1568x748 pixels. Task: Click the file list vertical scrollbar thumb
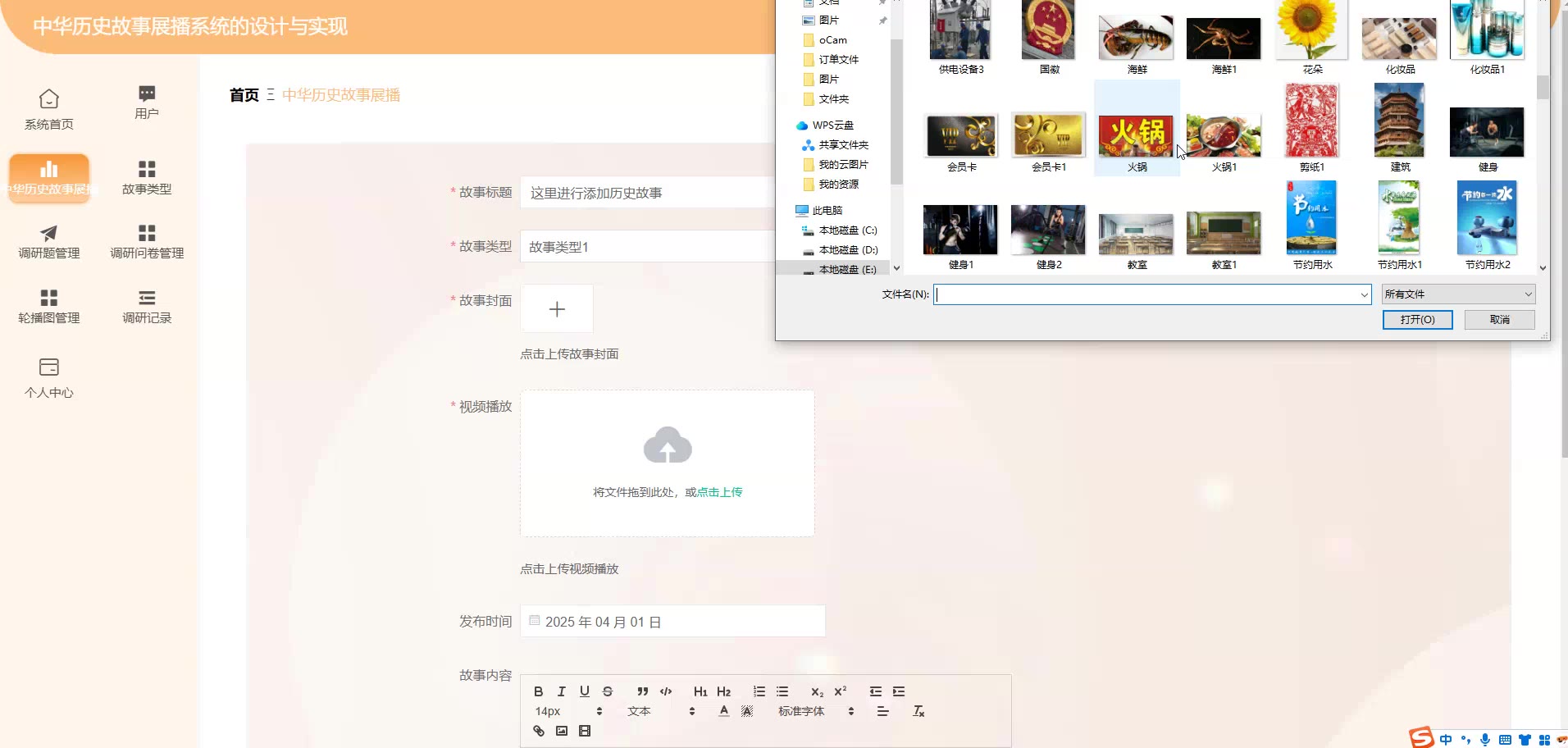[1543, 87]
